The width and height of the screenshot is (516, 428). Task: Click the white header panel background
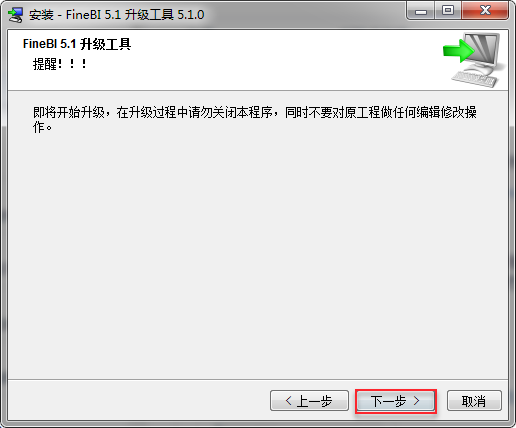(x=267, y=60)
